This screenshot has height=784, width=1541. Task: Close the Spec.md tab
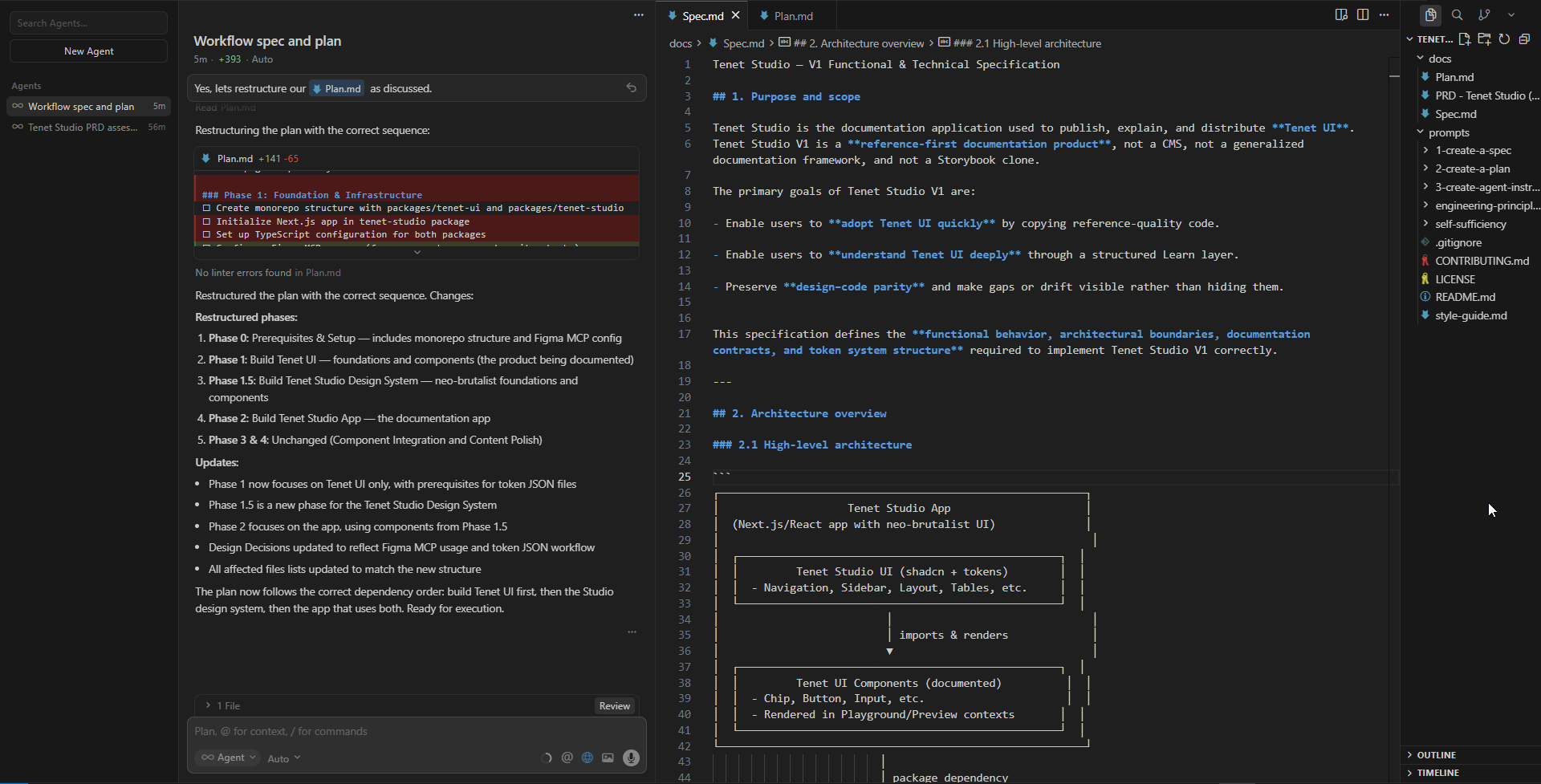coord(735,15)
